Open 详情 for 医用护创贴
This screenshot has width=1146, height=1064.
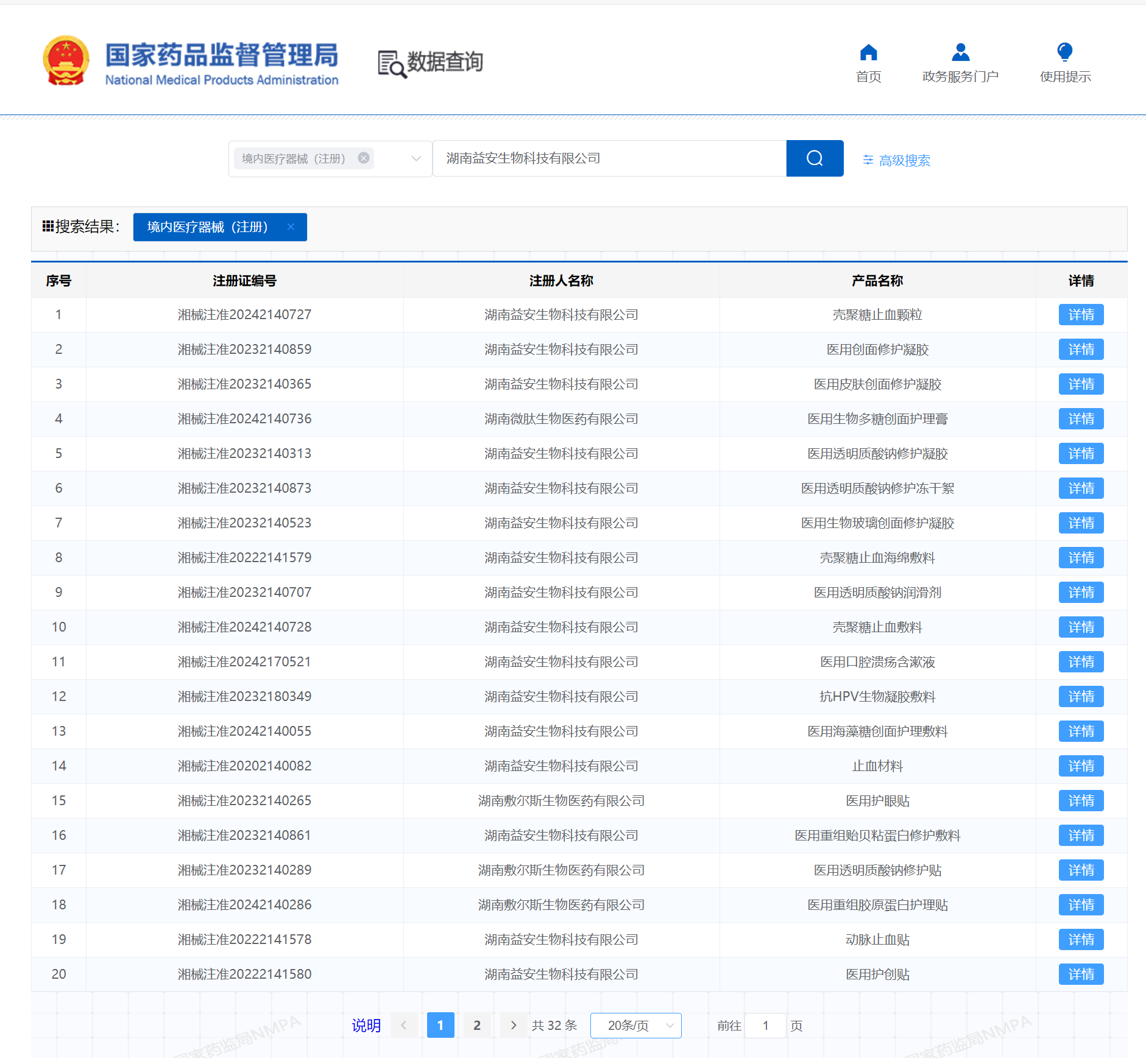(x=1081, y=974)
